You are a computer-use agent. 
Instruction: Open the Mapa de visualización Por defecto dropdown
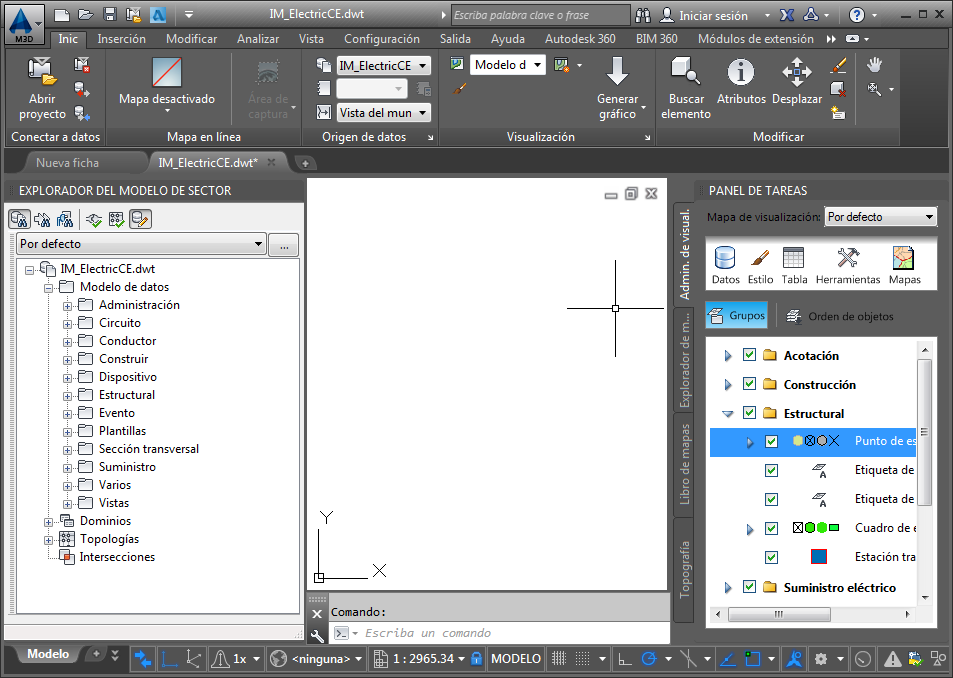(881, 217)
